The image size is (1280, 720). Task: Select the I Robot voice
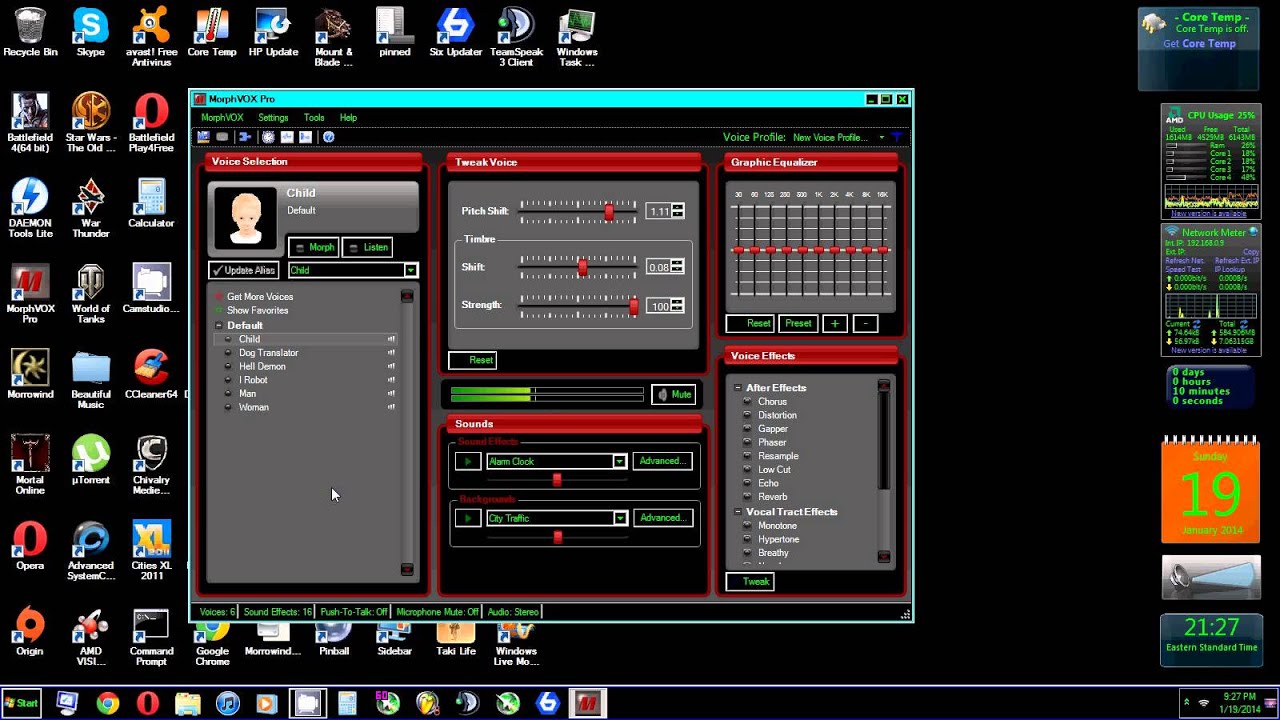[253, 380]
